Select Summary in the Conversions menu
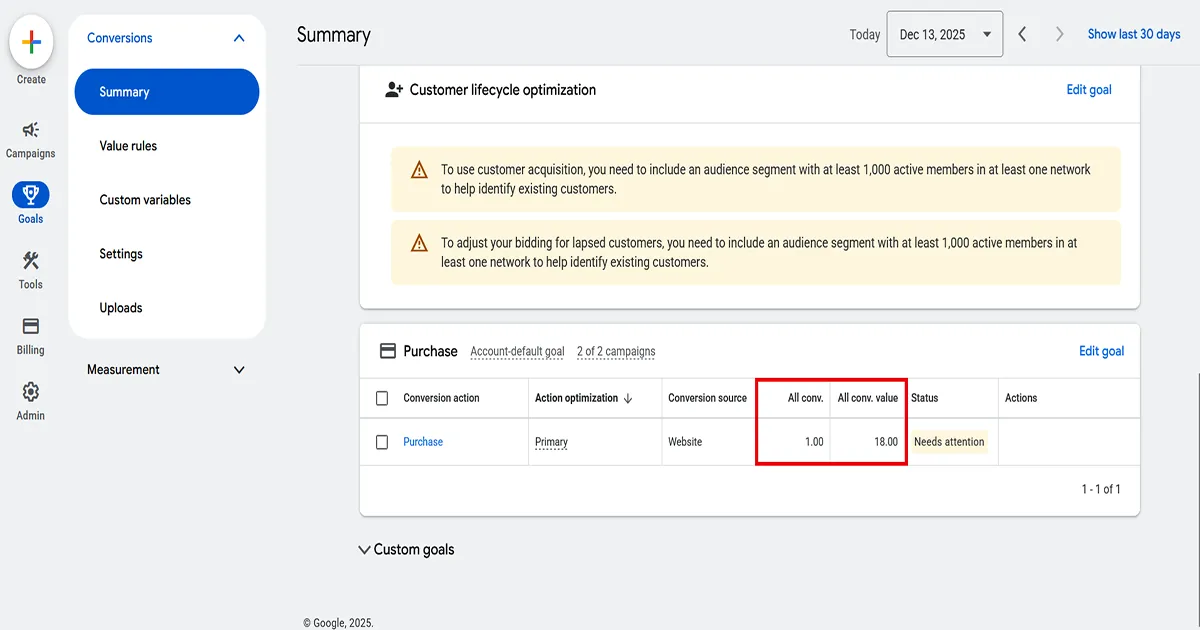 (125, 91)
